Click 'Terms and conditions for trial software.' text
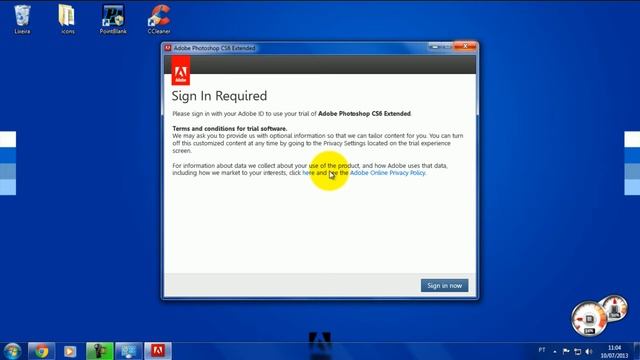Screen dimensions: 640x360 tap(230, 129)
